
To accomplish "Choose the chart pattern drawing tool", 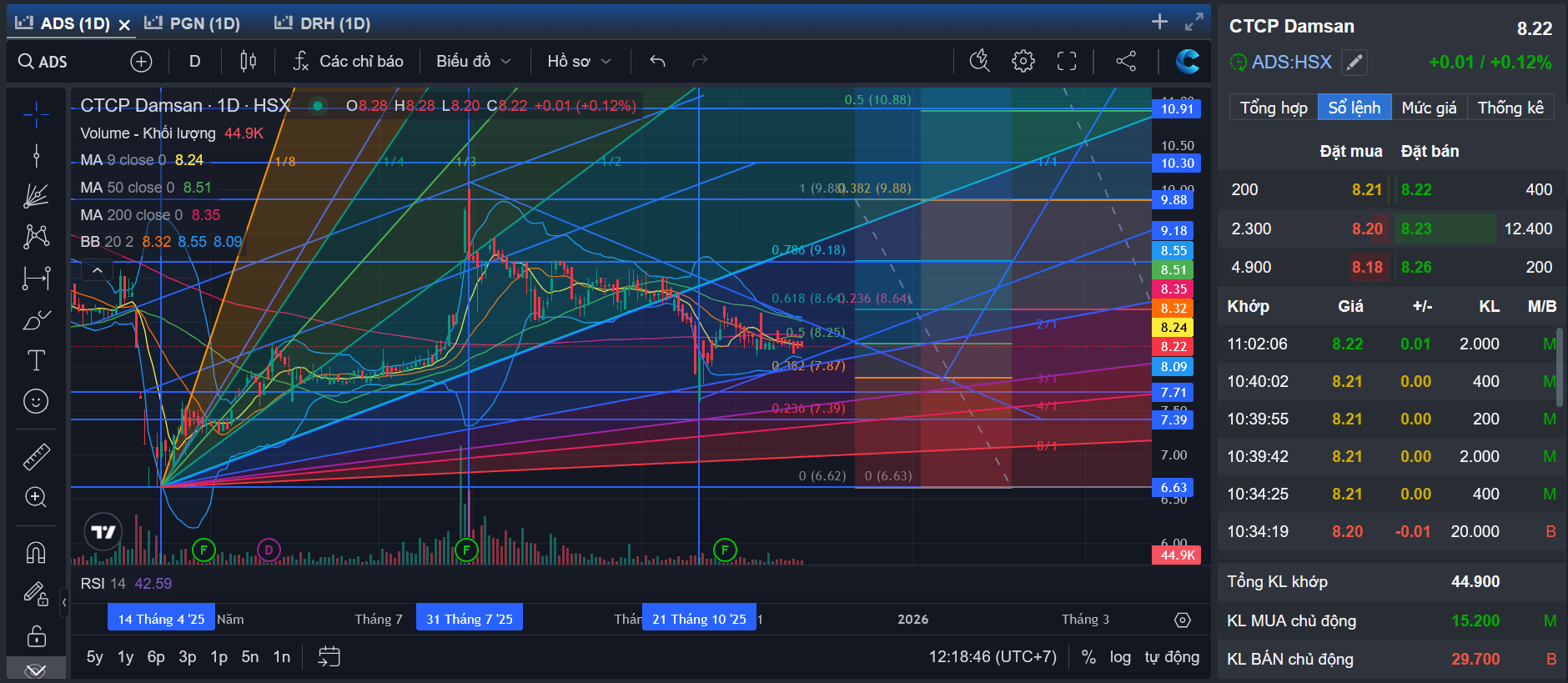I will pos(36,237).
